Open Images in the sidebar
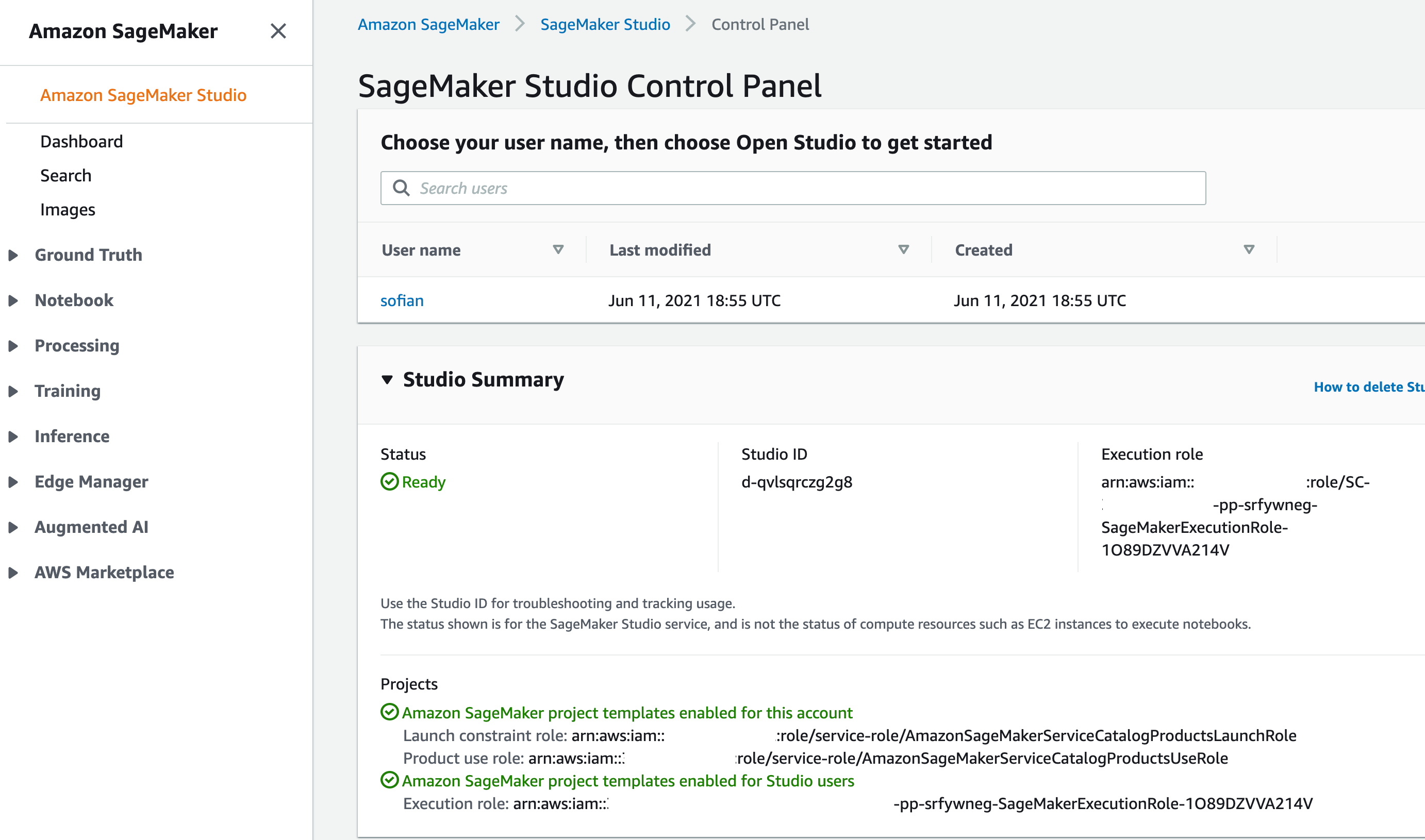Viewport: 1425px width, 840px height. [68, 210]
